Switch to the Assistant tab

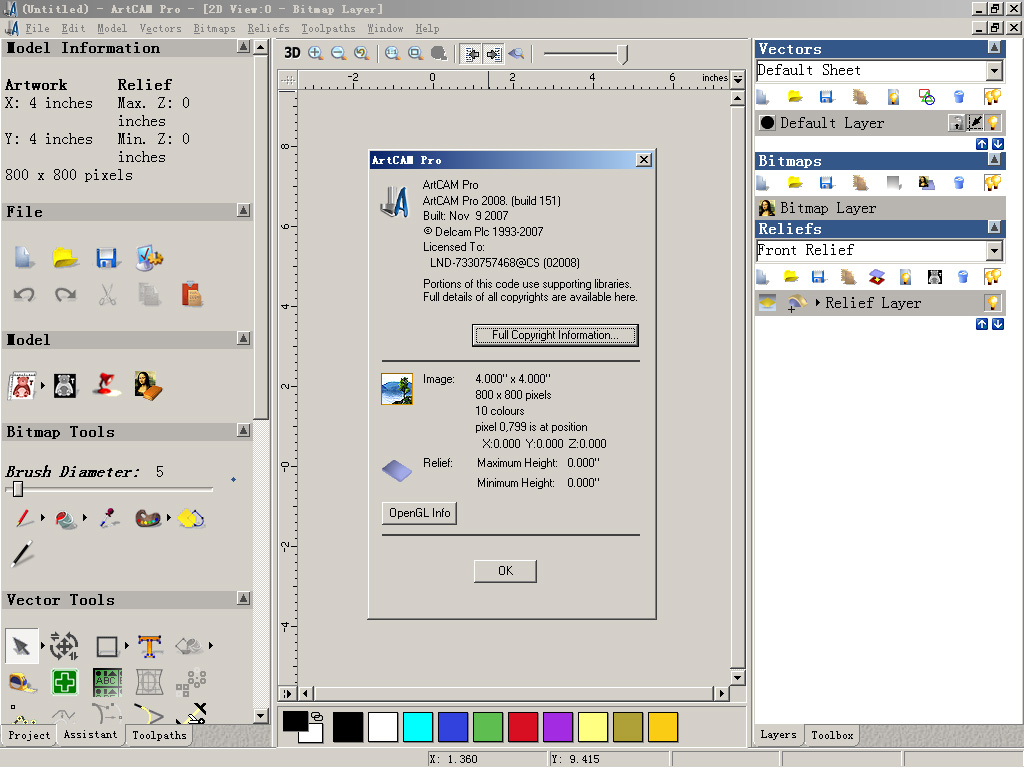click(x=90, y=735)
